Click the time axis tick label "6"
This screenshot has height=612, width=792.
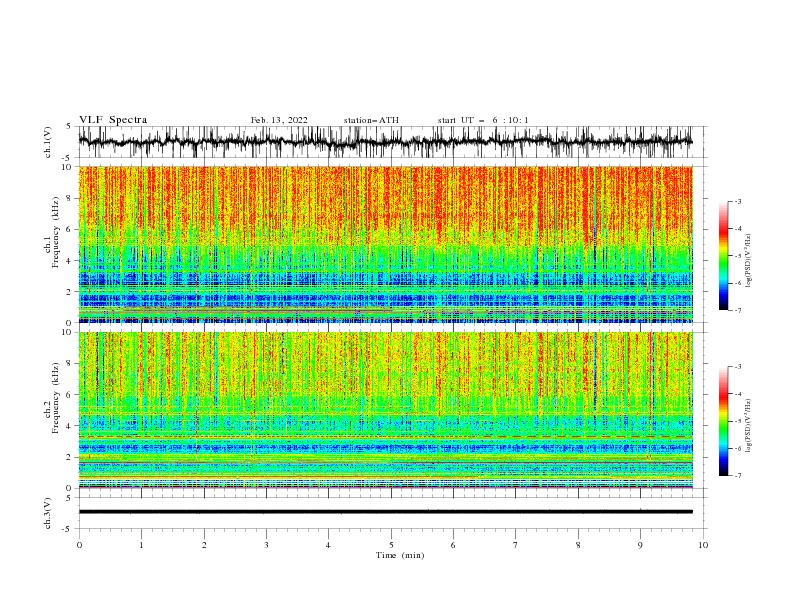(453, 545)
